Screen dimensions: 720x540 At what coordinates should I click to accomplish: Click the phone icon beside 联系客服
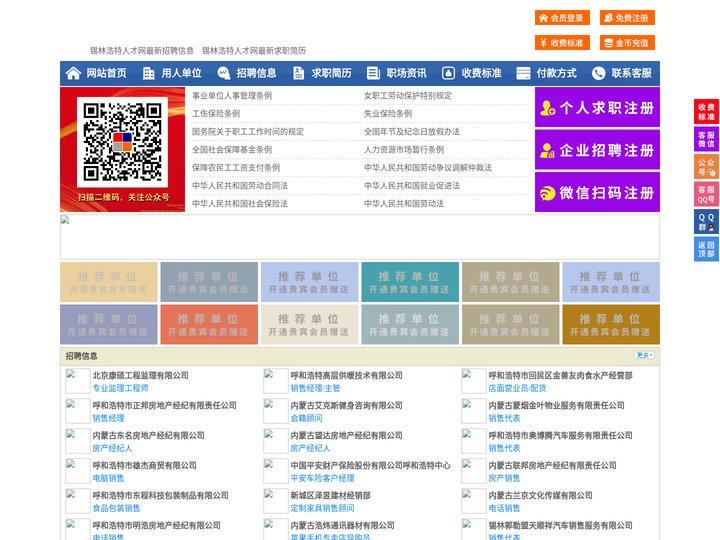(598, 73)
